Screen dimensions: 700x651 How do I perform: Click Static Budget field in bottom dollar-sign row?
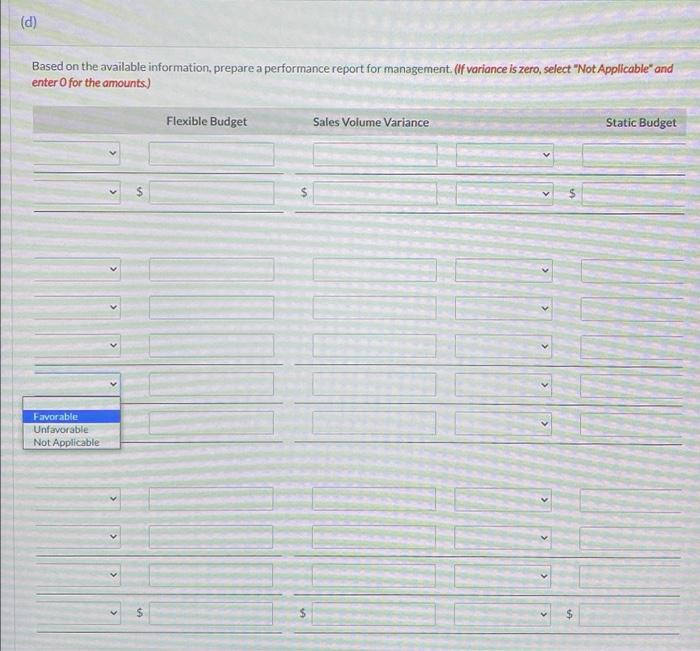(x=629, y=614)
